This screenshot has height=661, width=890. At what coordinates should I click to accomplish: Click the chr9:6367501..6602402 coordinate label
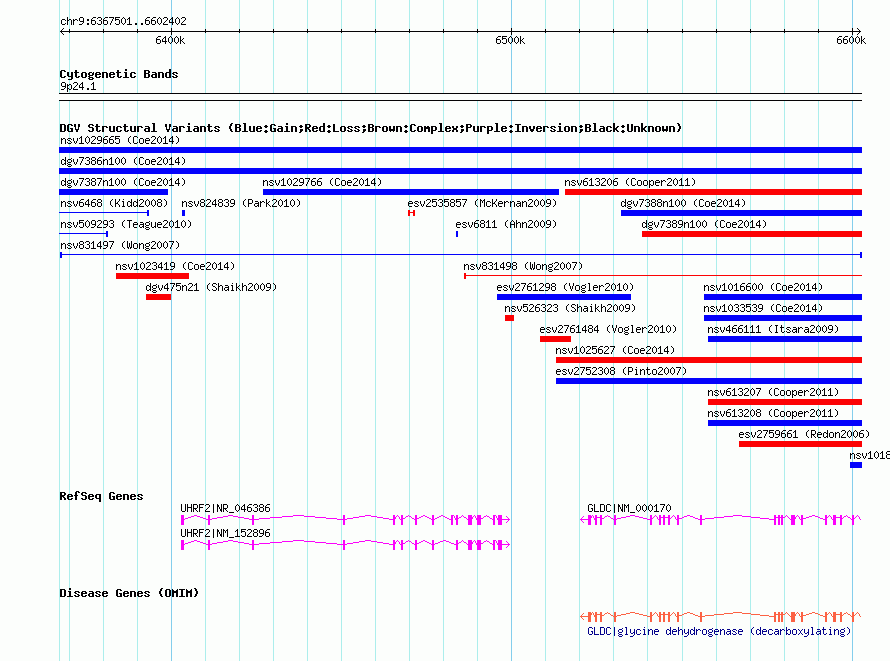tap(123, 22)
